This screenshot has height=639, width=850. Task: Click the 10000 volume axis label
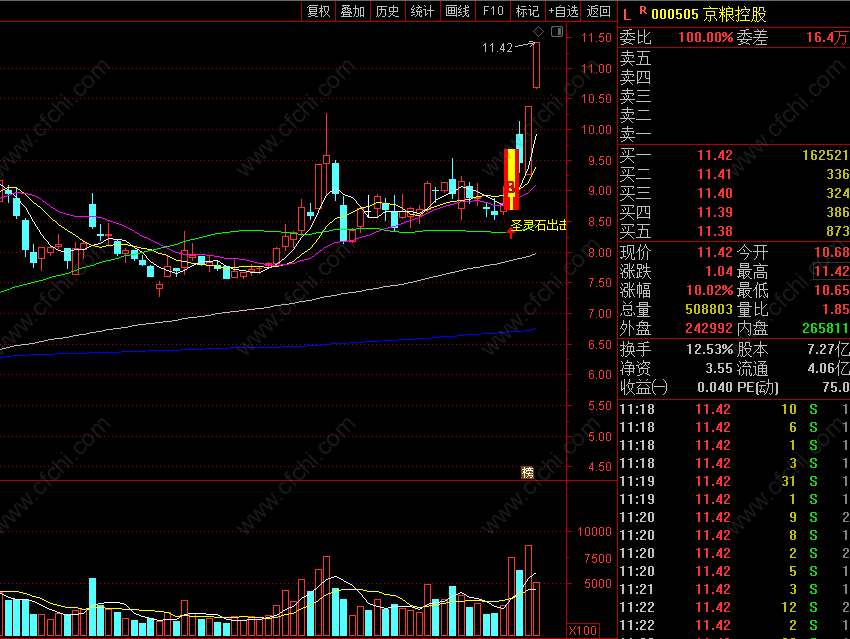pos(594,532)
